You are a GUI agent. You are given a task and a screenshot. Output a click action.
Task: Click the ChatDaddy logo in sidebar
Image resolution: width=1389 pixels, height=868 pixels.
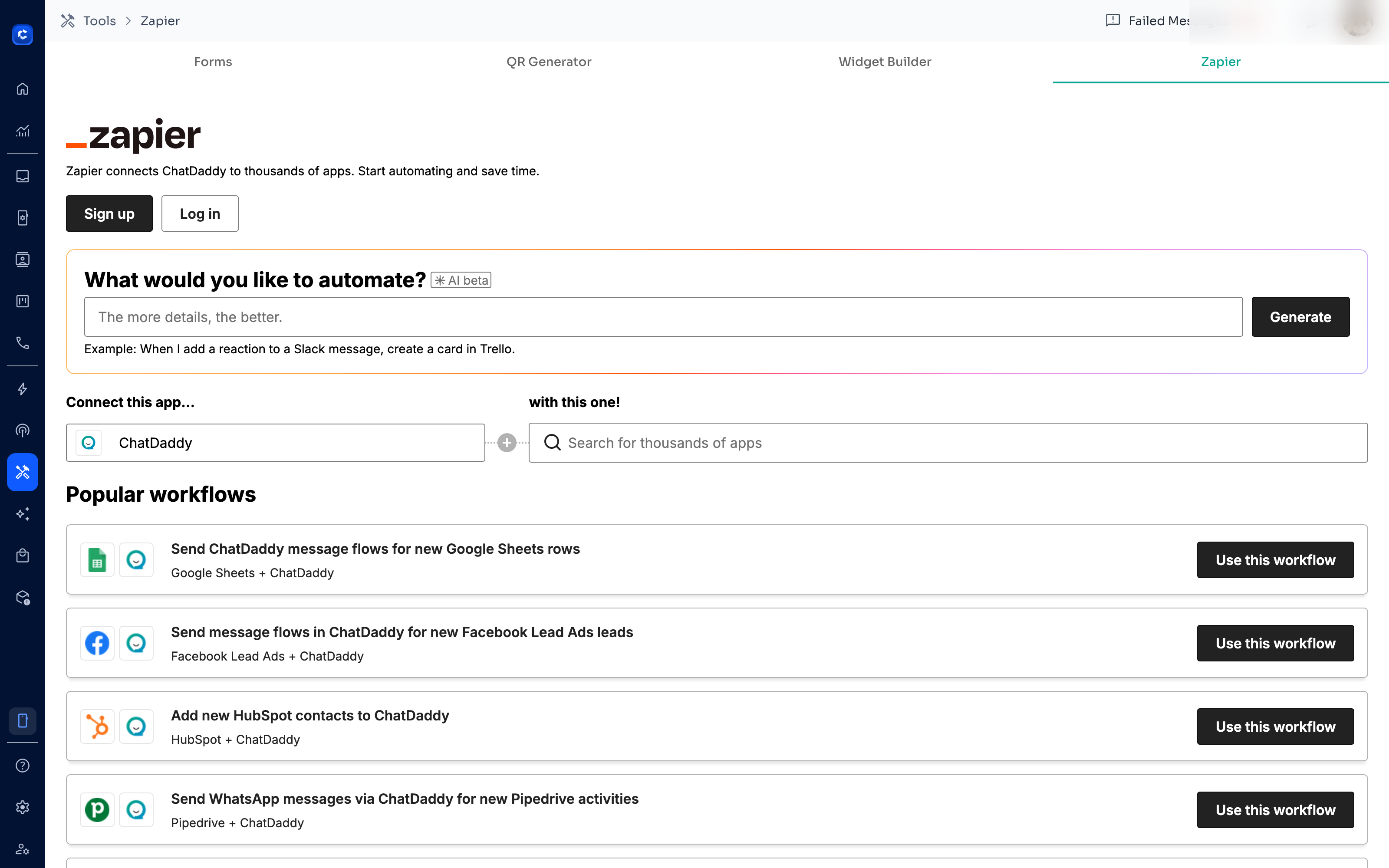[23, 35]
